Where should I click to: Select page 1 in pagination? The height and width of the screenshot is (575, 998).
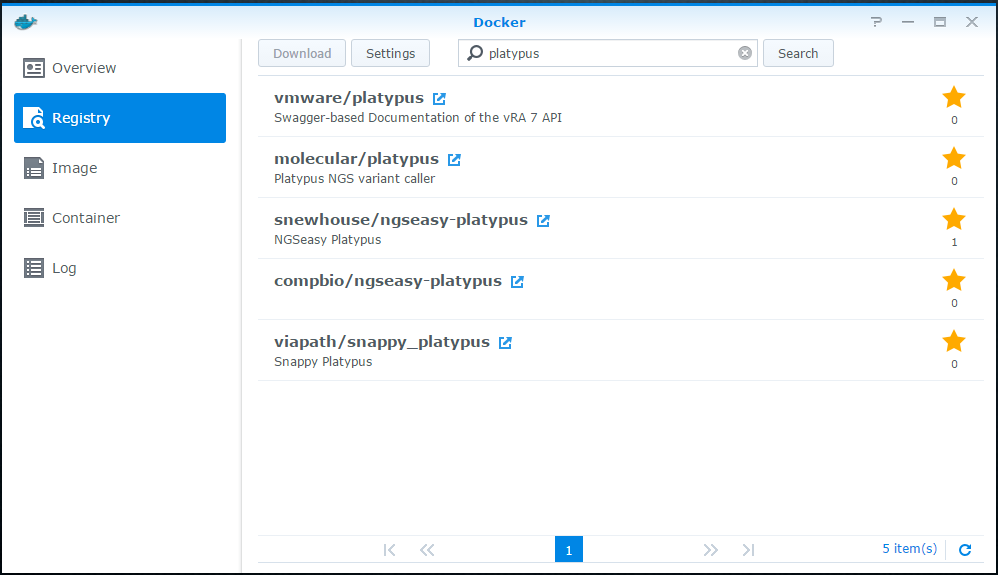tap(568, 549)
